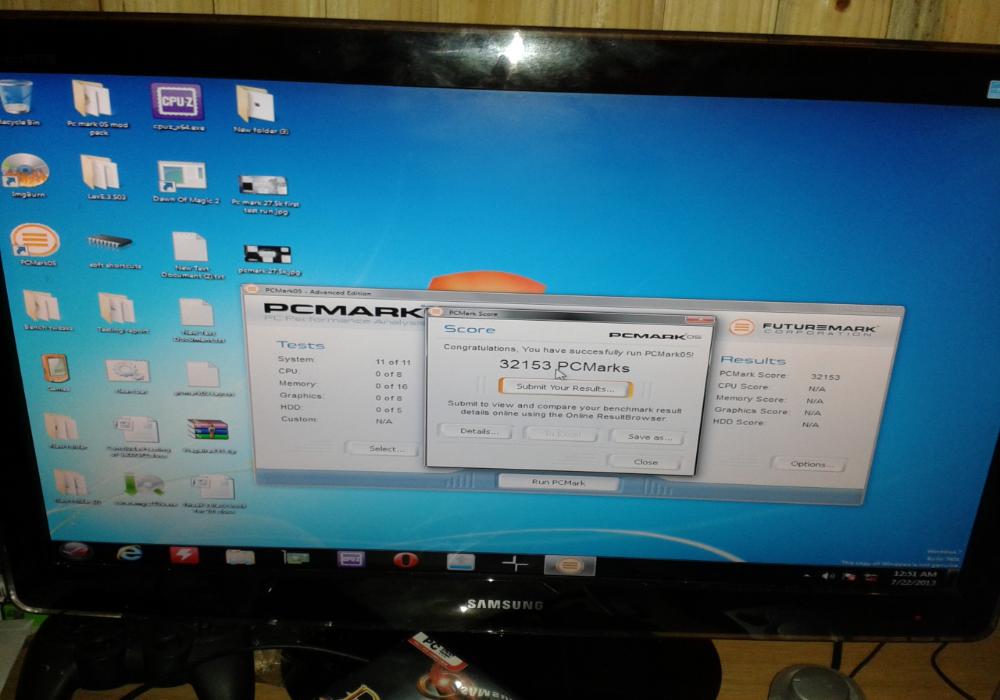Click the red lightning bolt taskbar icon
The height and width of the screenshot is (700, 1000).
184,555
